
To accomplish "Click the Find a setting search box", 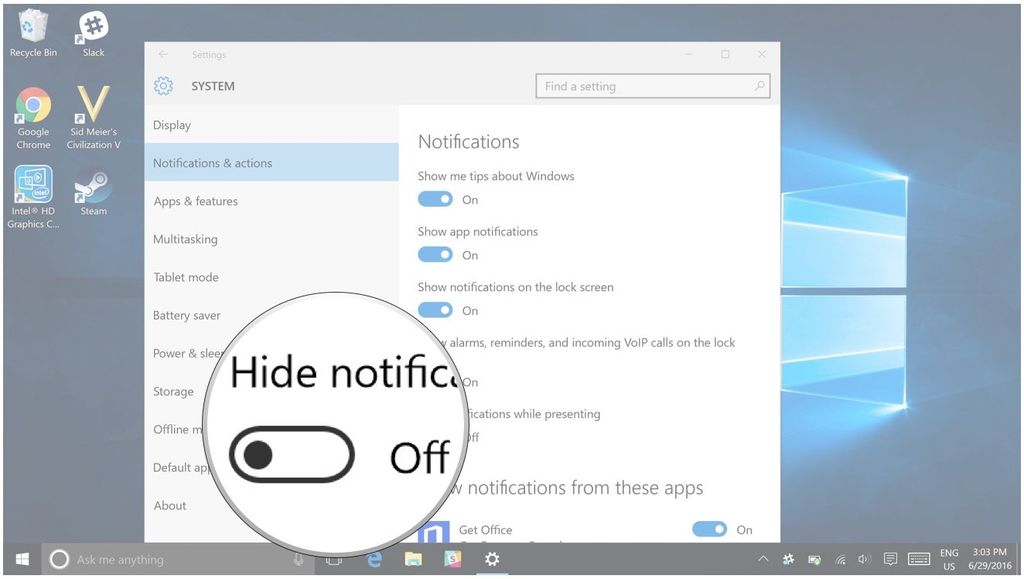I will click(652, 86).
